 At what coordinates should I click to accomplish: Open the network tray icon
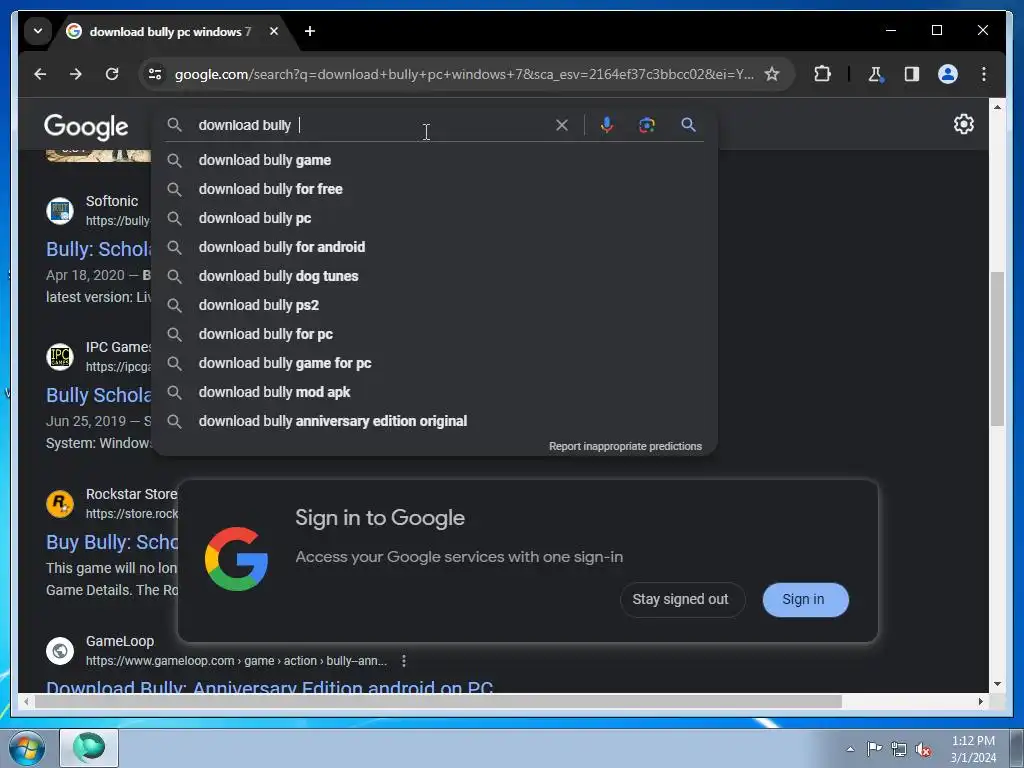click(x=899, y=749)
